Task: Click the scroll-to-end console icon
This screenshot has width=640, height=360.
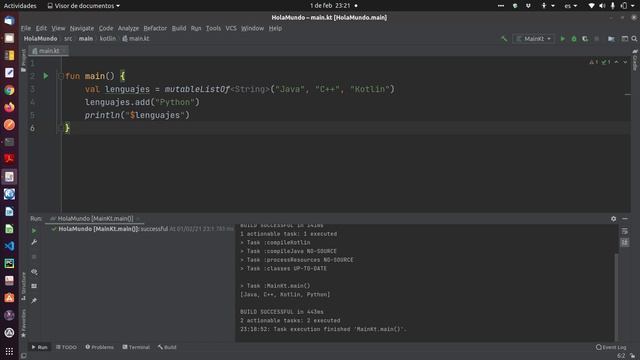Action: coord(625,242)
